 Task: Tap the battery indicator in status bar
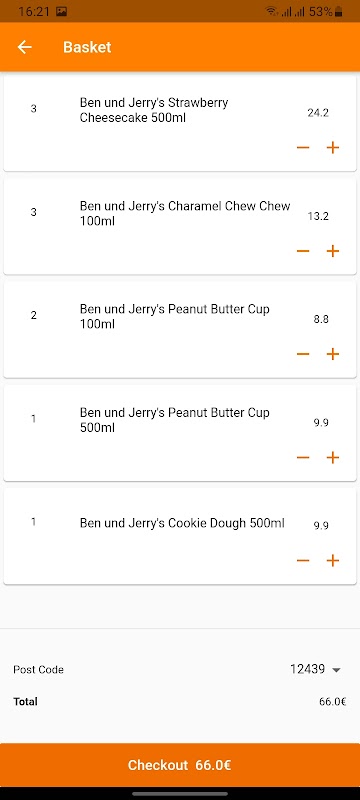coord(339,12)
